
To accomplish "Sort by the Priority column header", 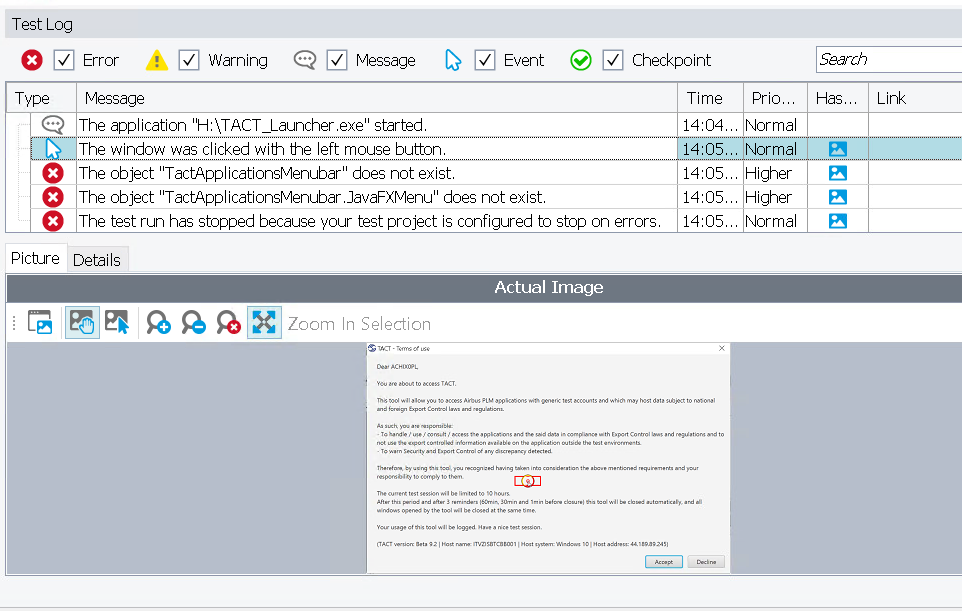I will (775, 98).
